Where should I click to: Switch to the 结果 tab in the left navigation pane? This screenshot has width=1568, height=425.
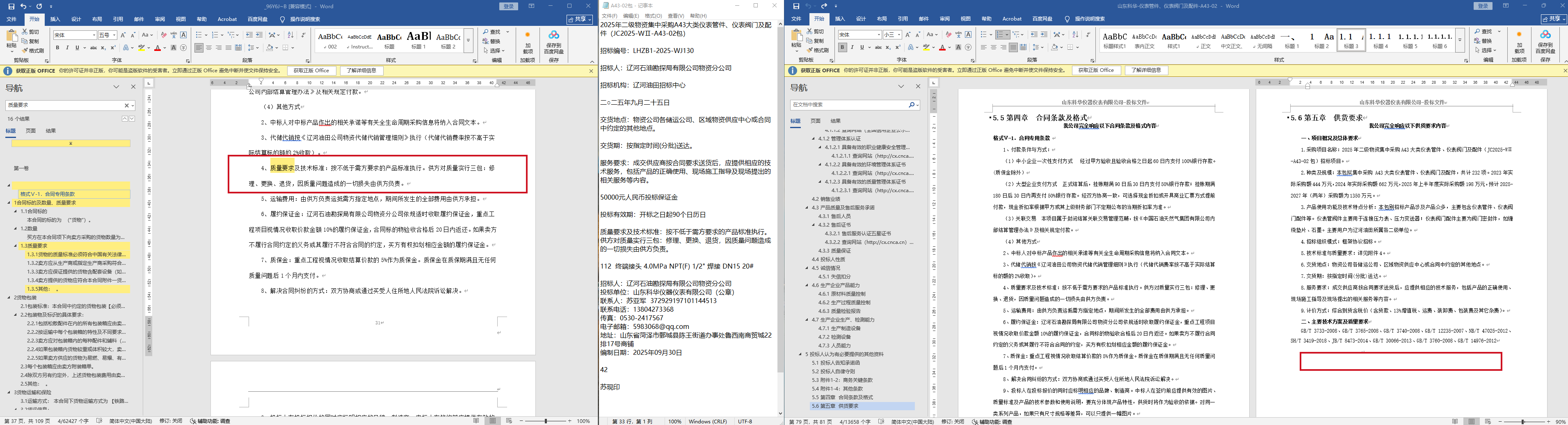click(50, 131)
